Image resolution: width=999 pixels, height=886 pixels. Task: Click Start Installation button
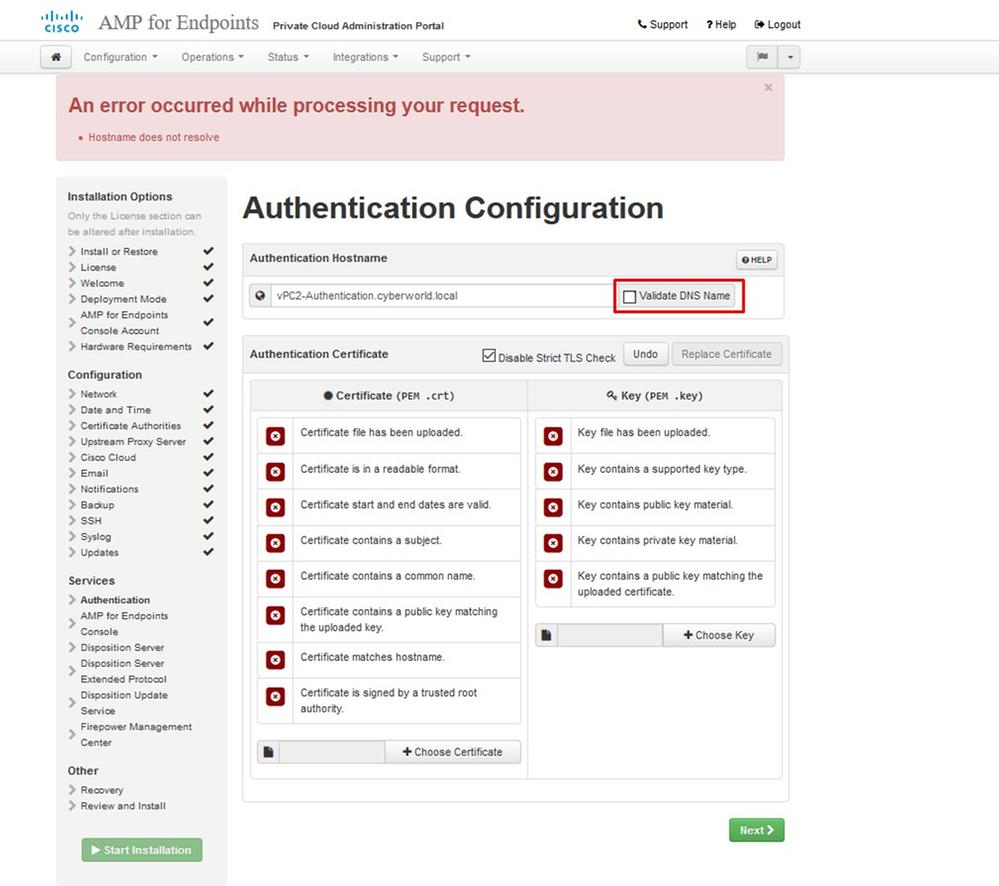pyautogui.click(x=141, y=850)
